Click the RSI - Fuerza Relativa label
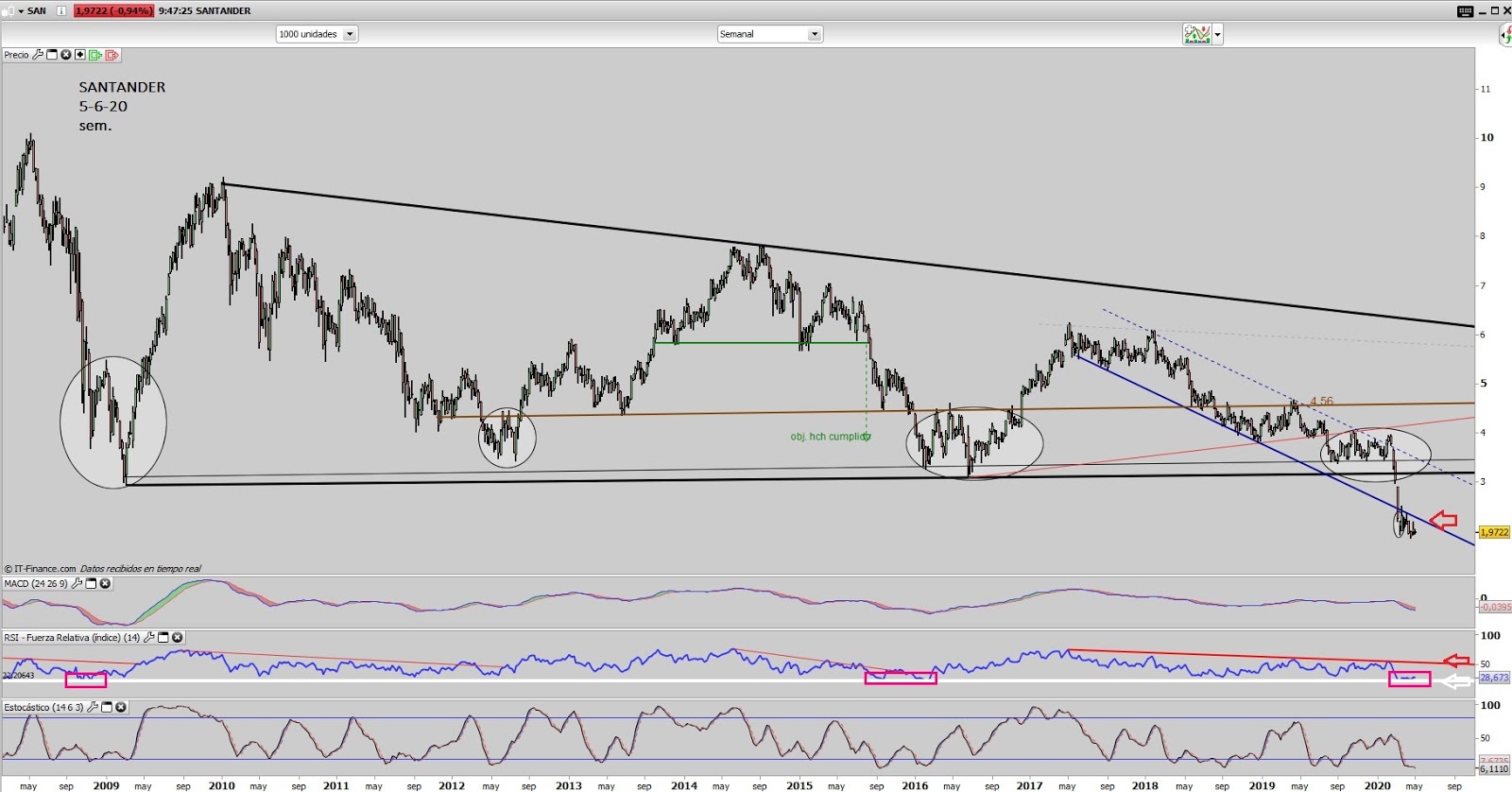Viewport: 1512px width, 792px height. click(x=72, y=637)
